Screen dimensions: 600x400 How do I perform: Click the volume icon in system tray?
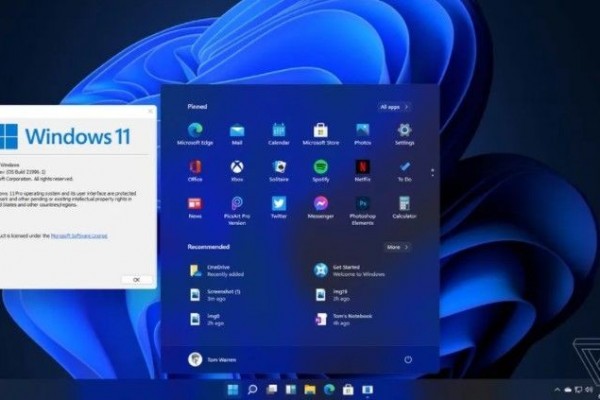(x=589, y=390)
